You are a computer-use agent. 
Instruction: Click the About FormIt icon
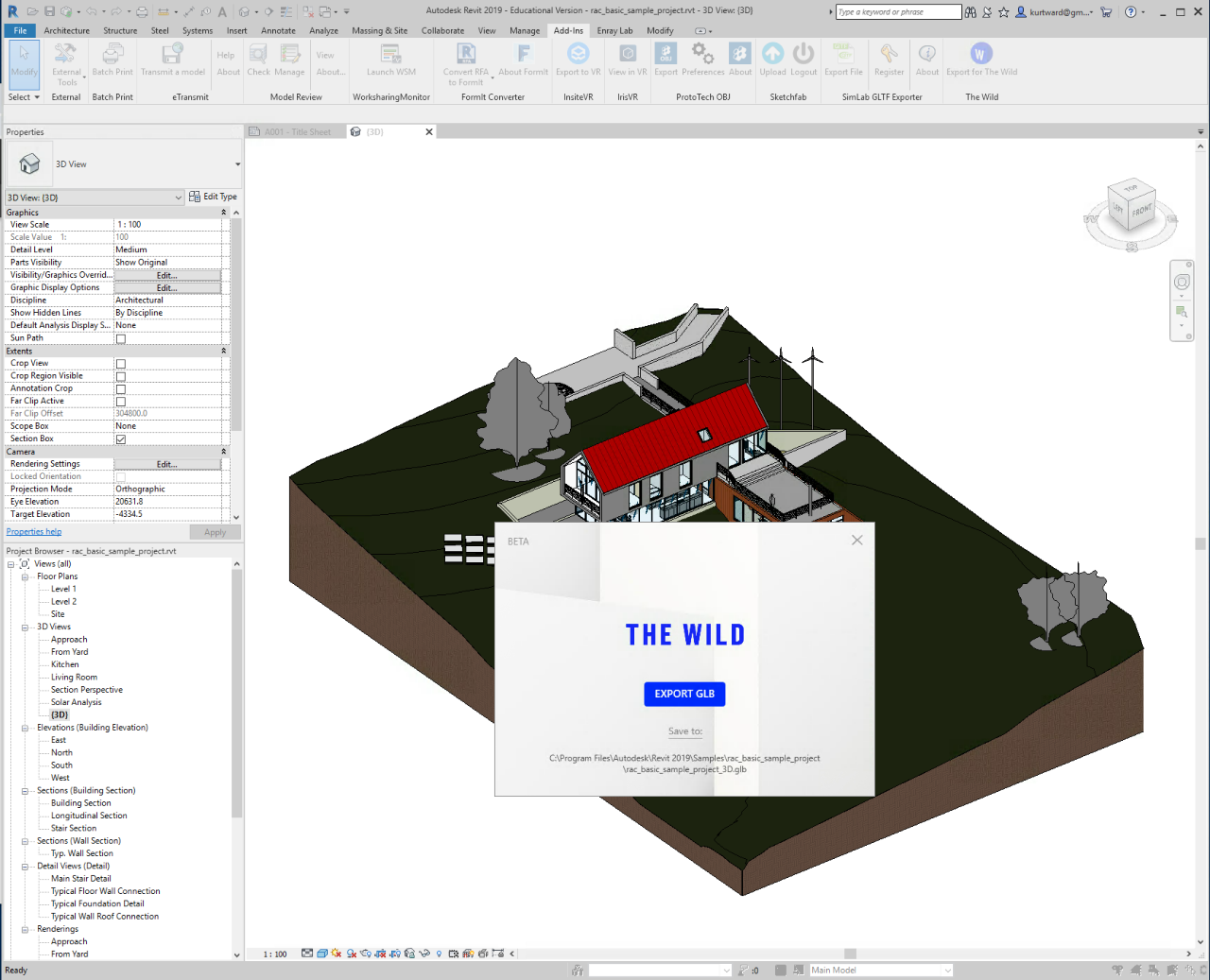tap(523, 54)
